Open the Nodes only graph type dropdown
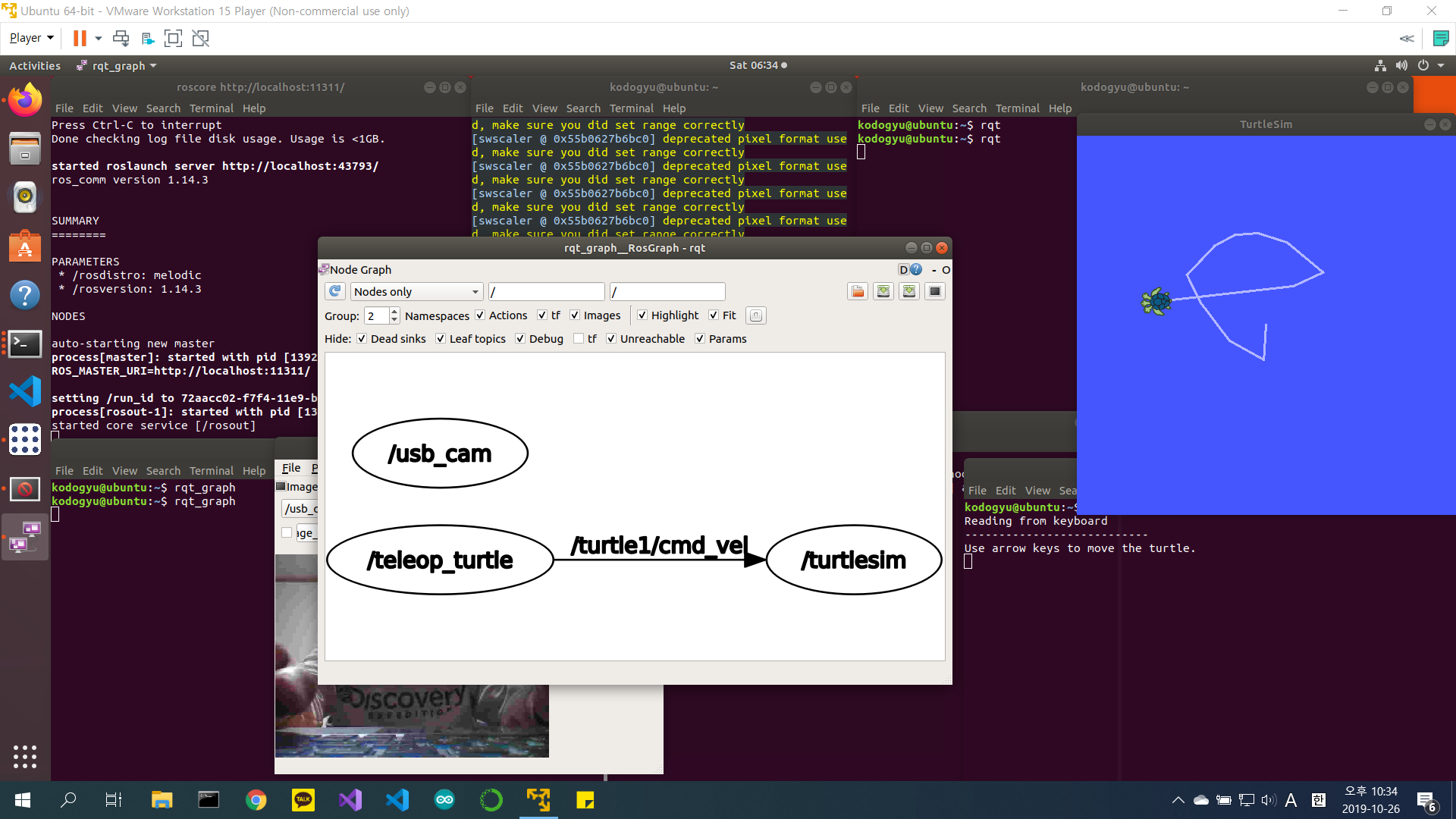Screen dimensions: 1456x819 point(416,292)
